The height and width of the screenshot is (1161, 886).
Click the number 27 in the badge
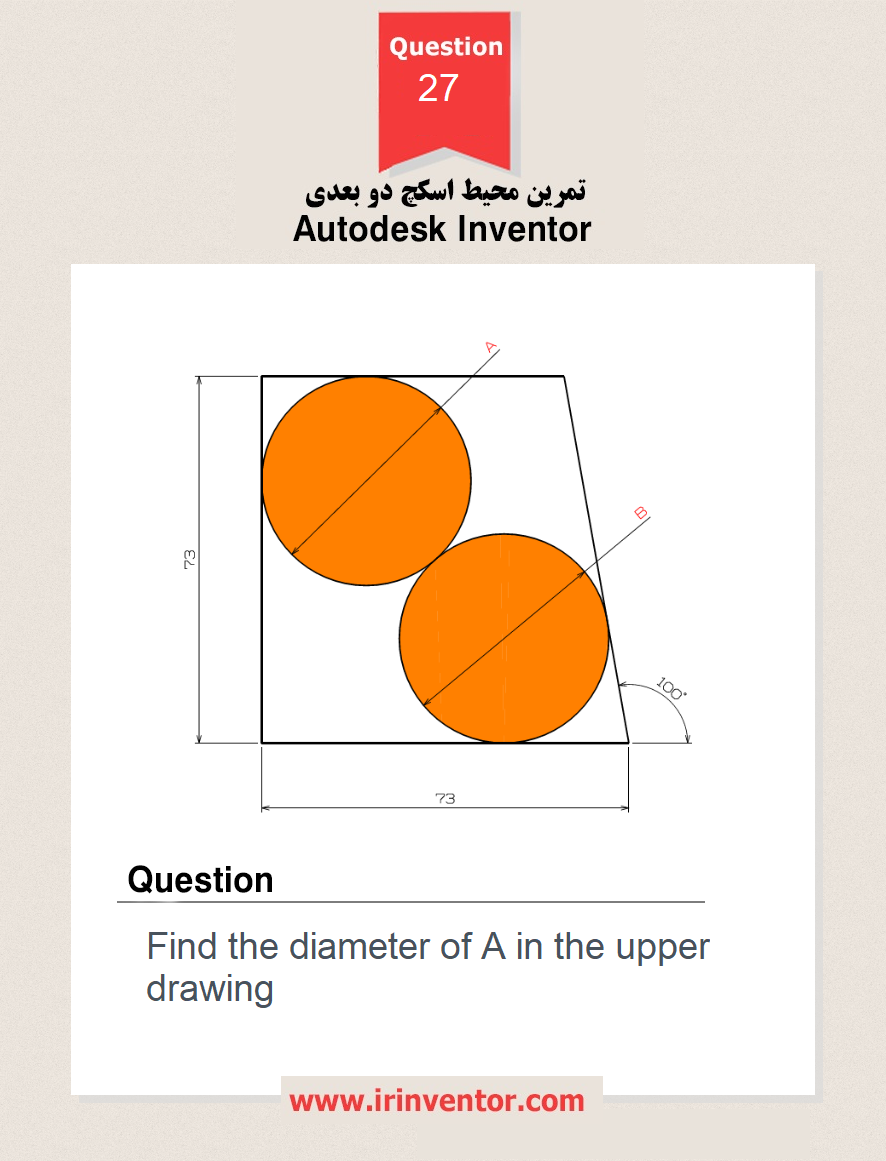(x=438, y=88)
